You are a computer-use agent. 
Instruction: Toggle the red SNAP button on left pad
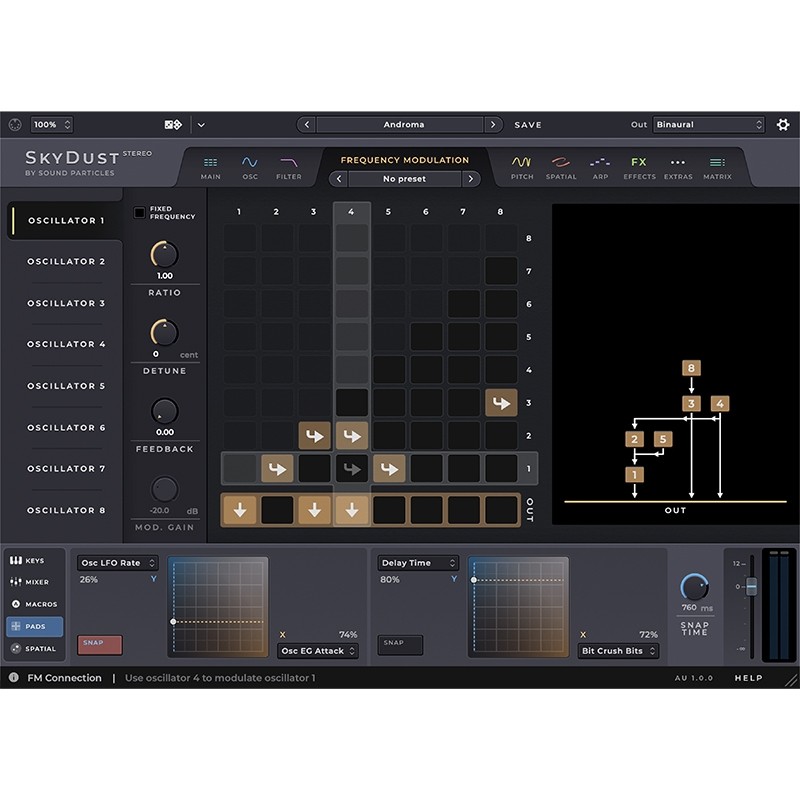(99, 644)
